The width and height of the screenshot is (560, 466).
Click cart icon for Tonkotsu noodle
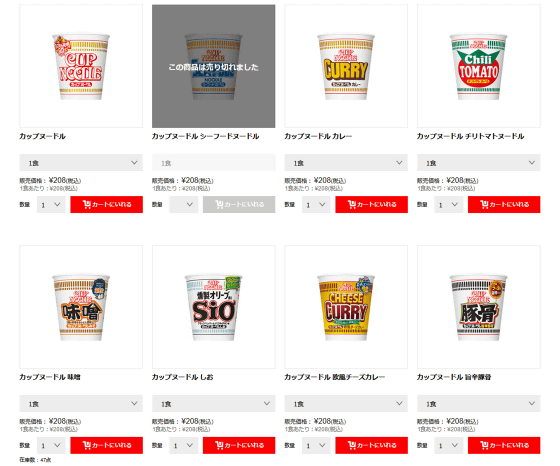484,445
